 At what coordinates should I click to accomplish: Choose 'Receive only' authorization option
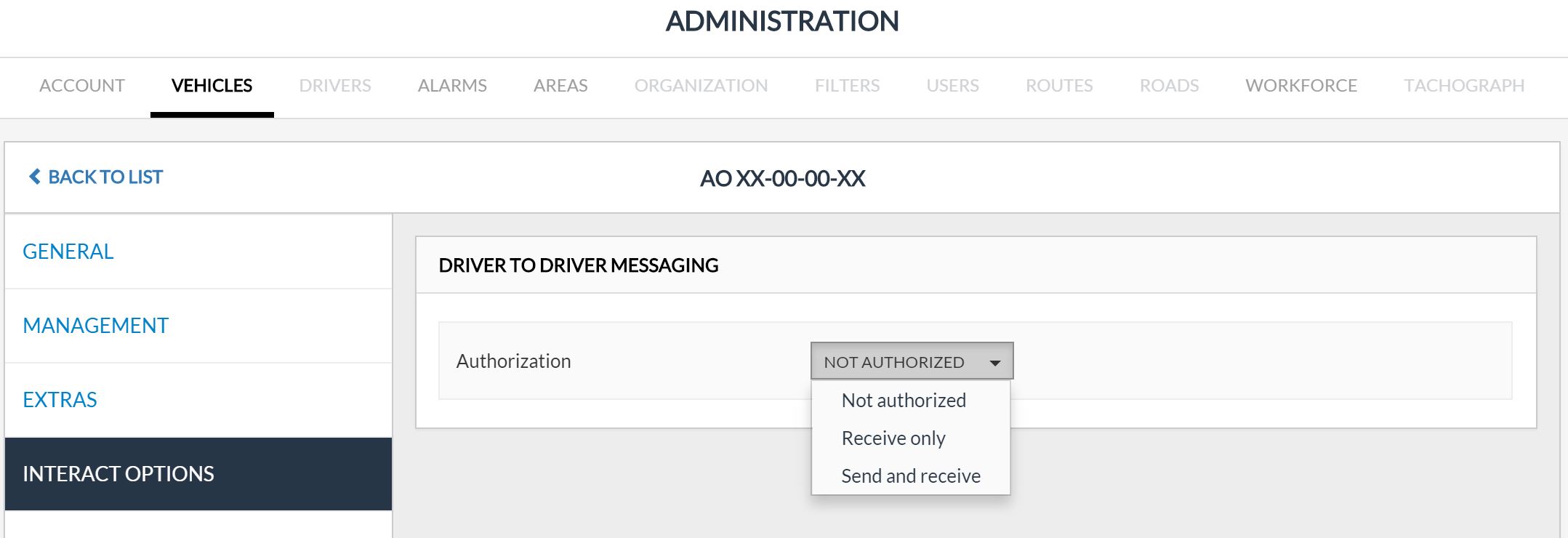pos(893,438)
